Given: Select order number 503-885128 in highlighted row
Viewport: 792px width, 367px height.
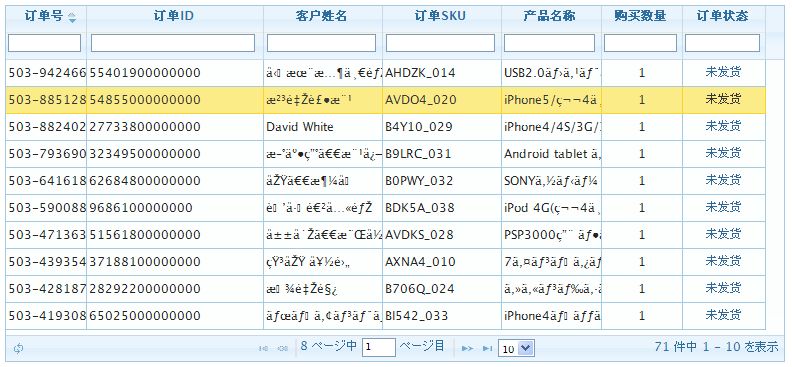Looking at the screenshot, I should click(47, 100).
